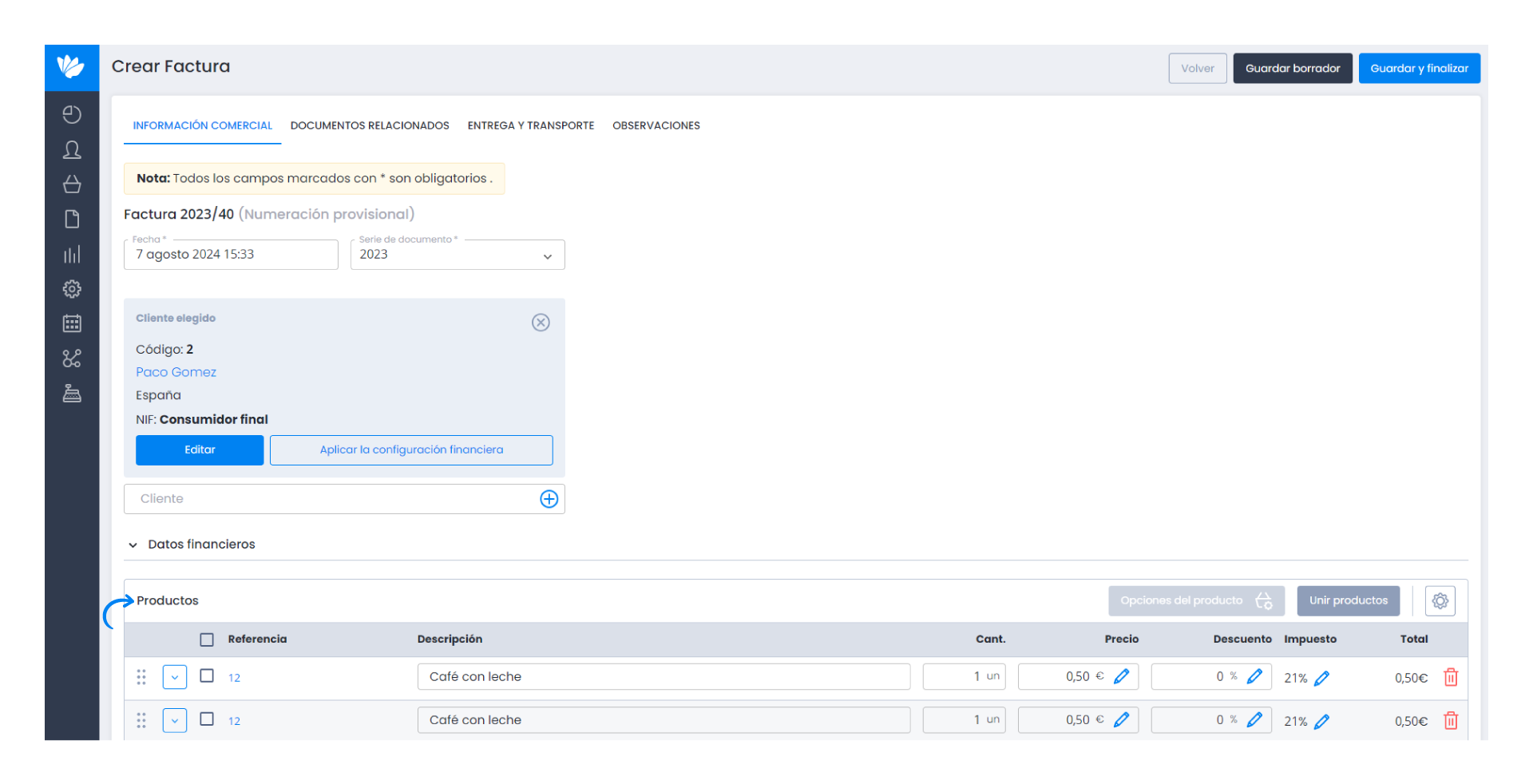Grab drag handle of second product row
Image resolution: width=1533 pixels, height=784 pixels.
141,720
